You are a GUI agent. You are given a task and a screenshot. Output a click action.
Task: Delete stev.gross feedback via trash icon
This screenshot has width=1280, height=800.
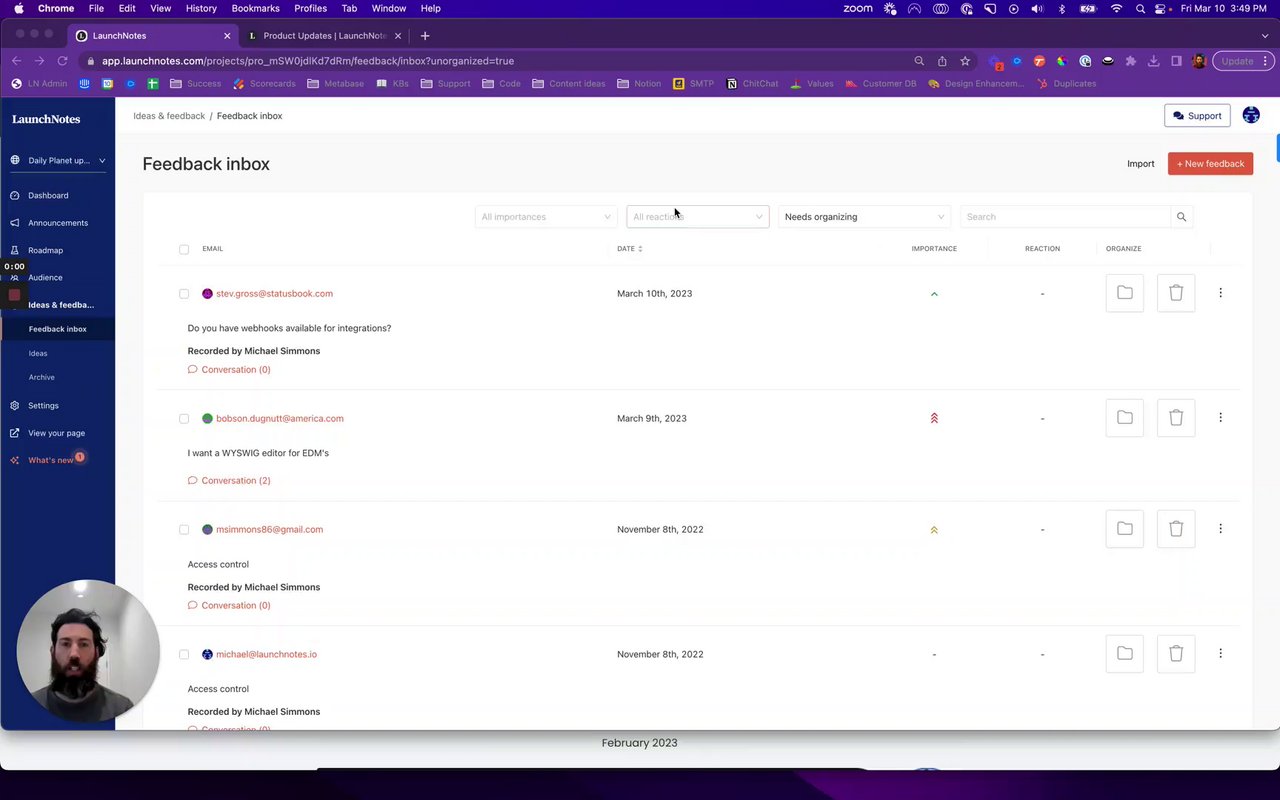coord(1176,293)
